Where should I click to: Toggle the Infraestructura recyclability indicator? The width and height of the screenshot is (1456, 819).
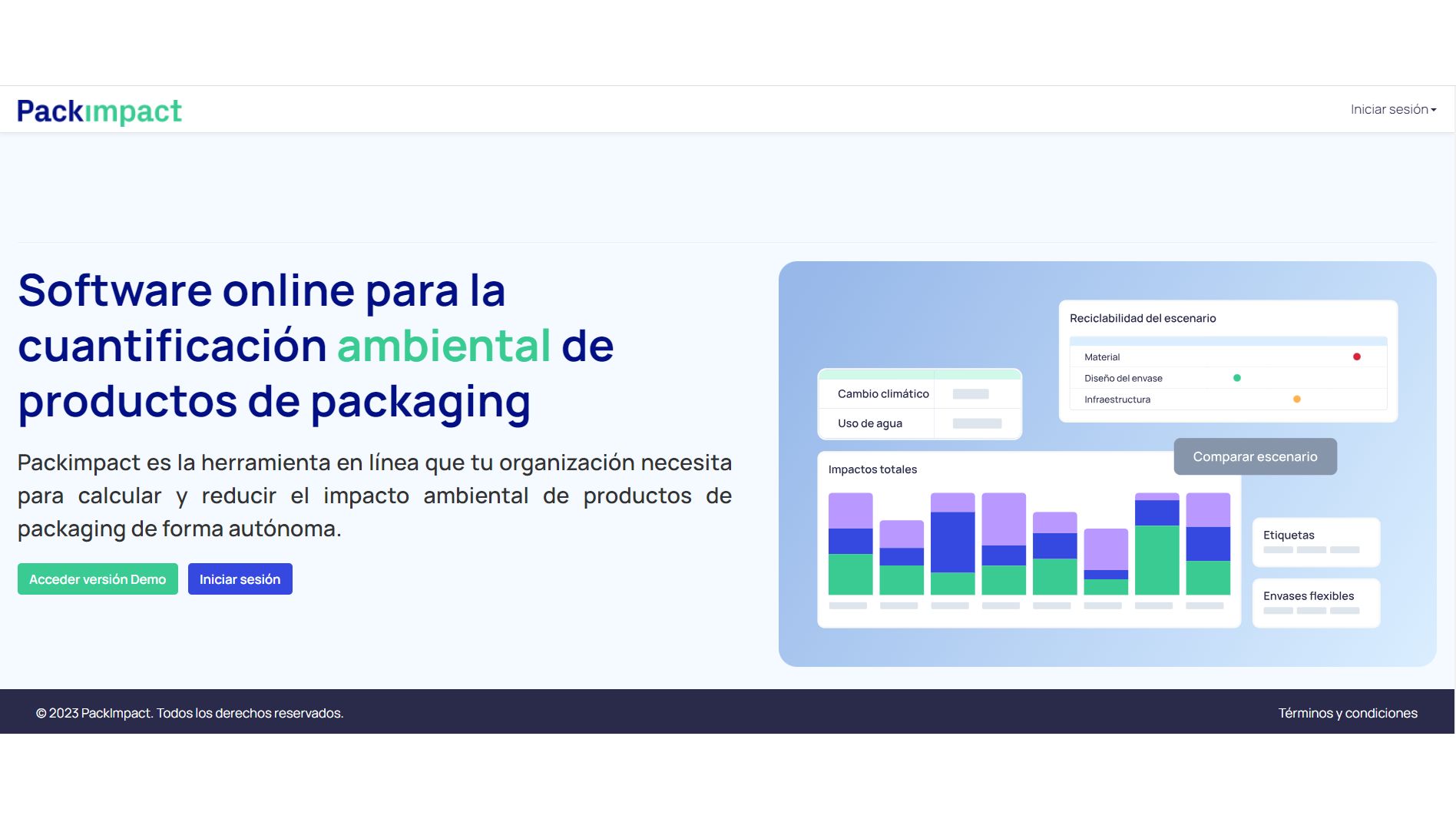pos(1296,399)
